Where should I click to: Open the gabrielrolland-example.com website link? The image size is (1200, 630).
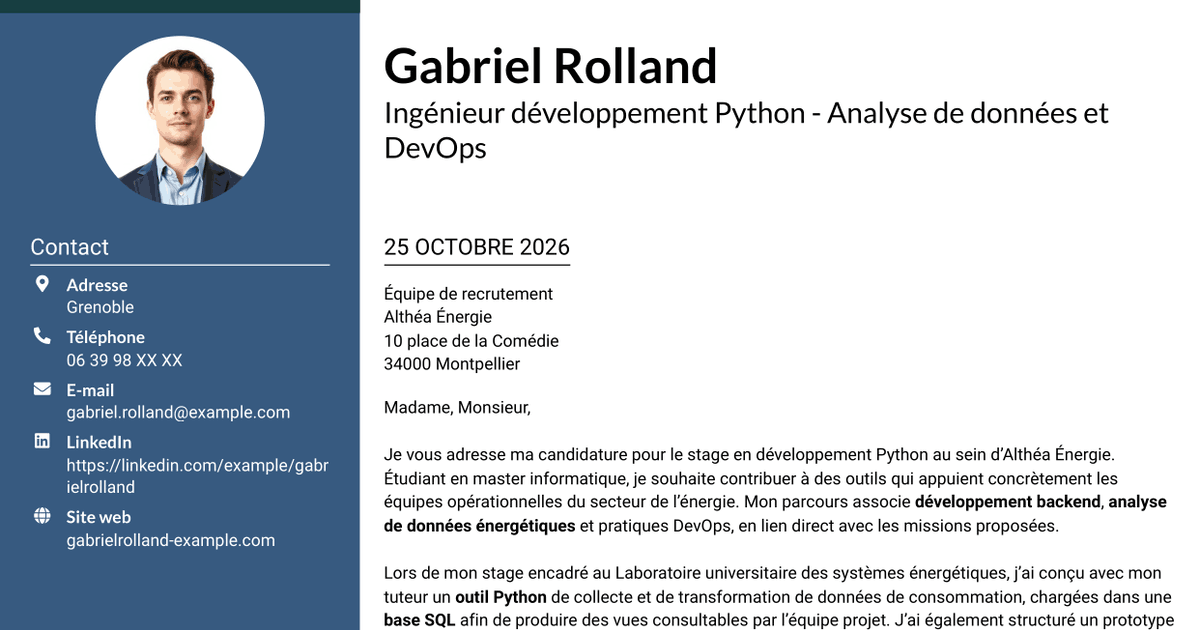click(171, 540)
